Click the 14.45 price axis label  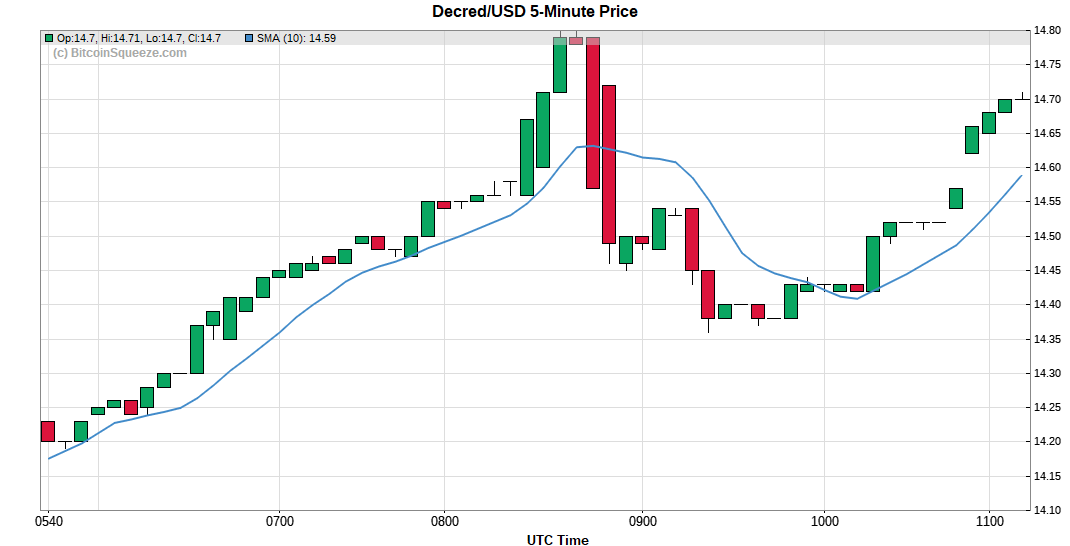pos(1047,271)
